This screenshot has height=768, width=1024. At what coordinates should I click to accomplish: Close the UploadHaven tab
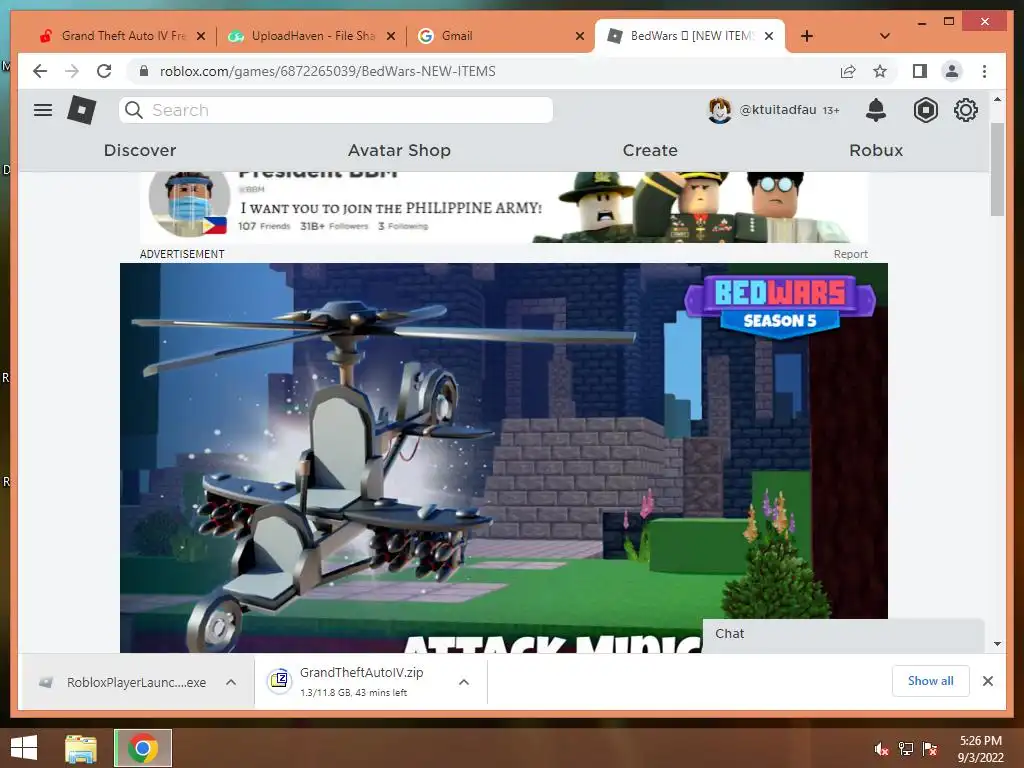pyautogui.click(x=391, y=36)
